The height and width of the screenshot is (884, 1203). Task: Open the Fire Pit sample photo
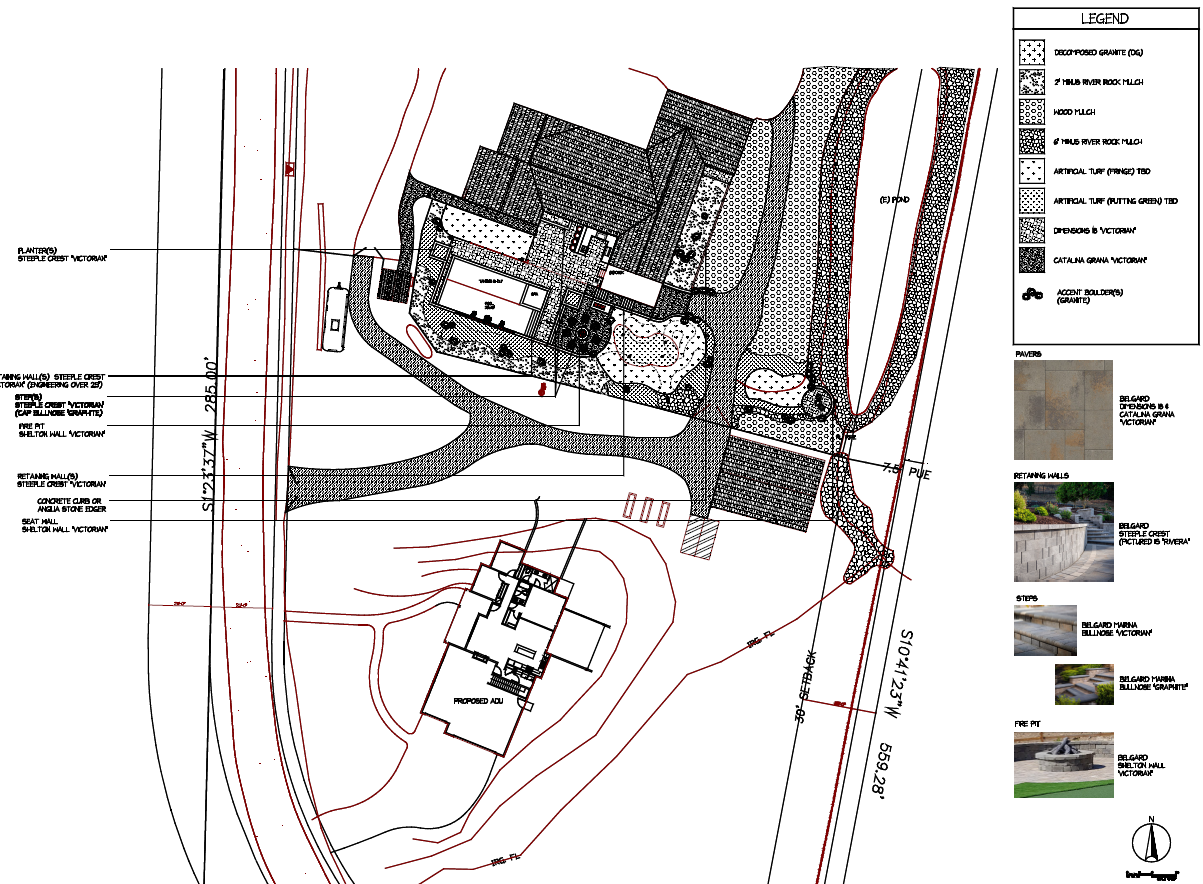(x=1064, y=765)
